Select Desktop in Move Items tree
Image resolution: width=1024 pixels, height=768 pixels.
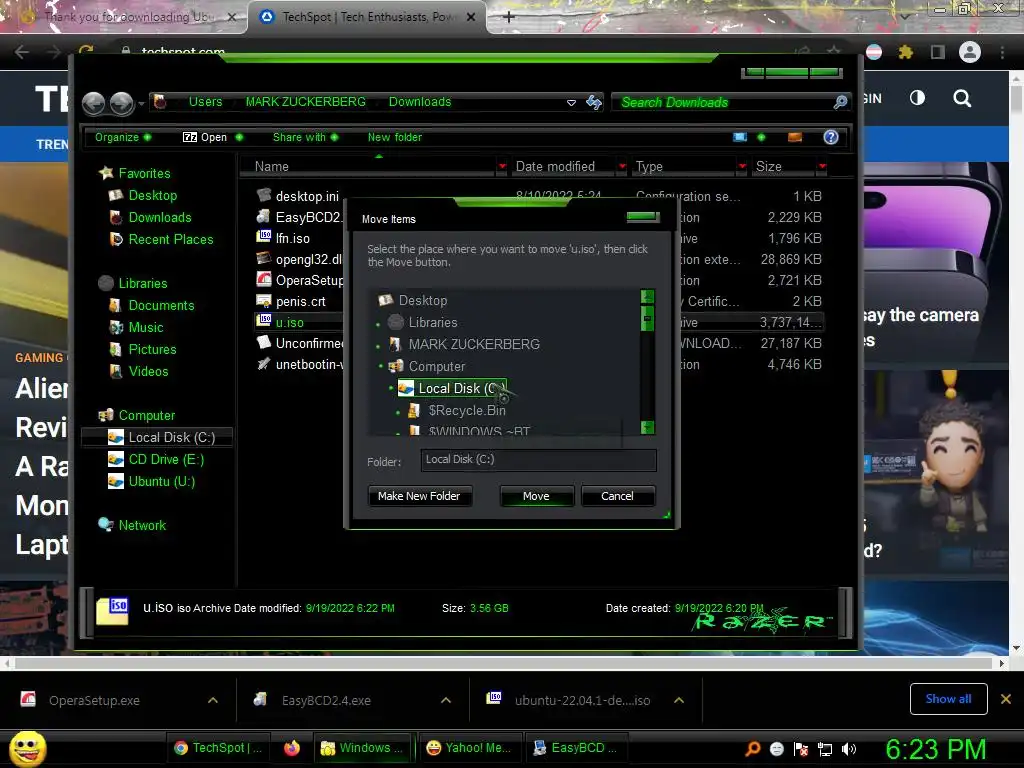413,300
